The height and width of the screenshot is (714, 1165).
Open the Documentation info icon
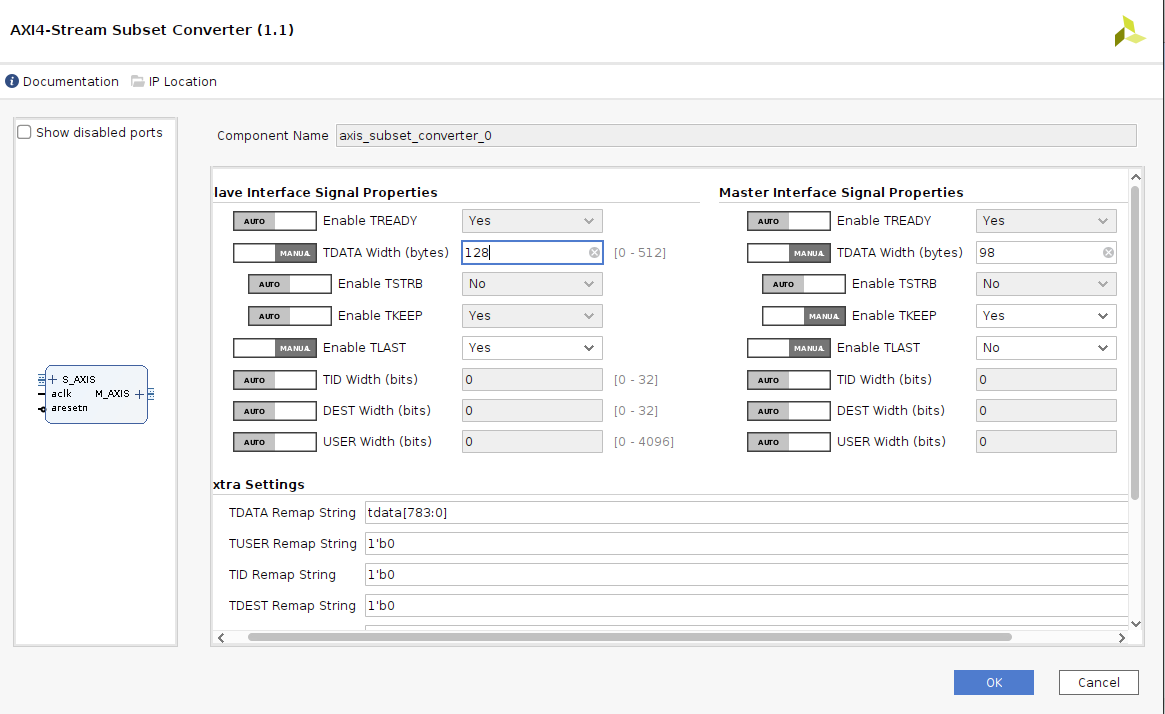(x=12, y=81)
